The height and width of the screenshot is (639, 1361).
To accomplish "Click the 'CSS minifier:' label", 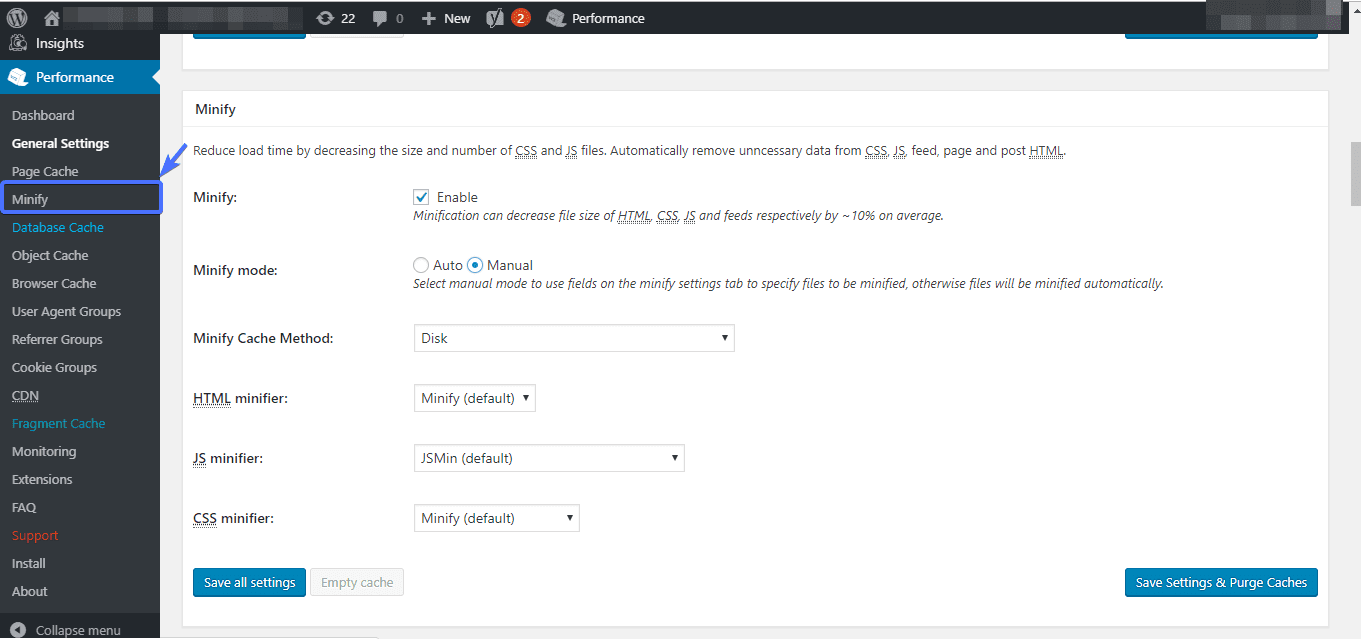I will [233, 518].
